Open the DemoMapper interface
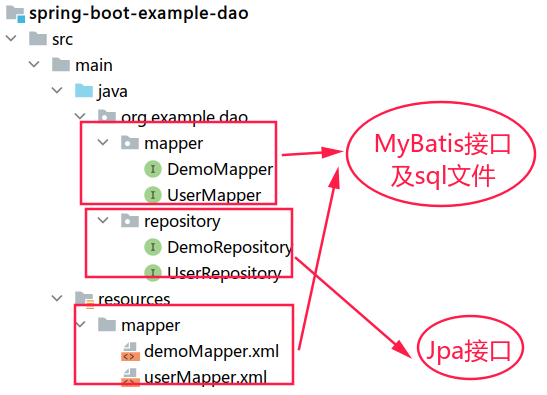Viewport: 547px width, 395px height. coord(220,170)
